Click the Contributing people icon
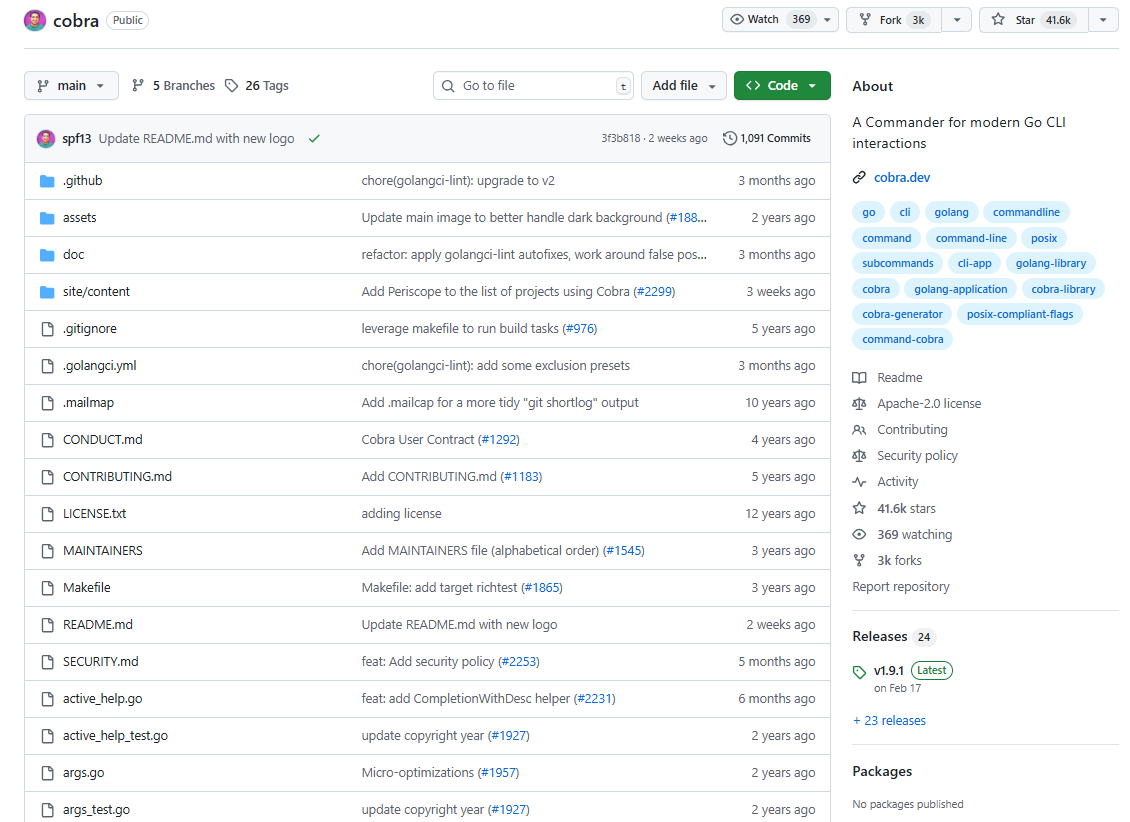The image size is (1130, 822). [859, 430]
